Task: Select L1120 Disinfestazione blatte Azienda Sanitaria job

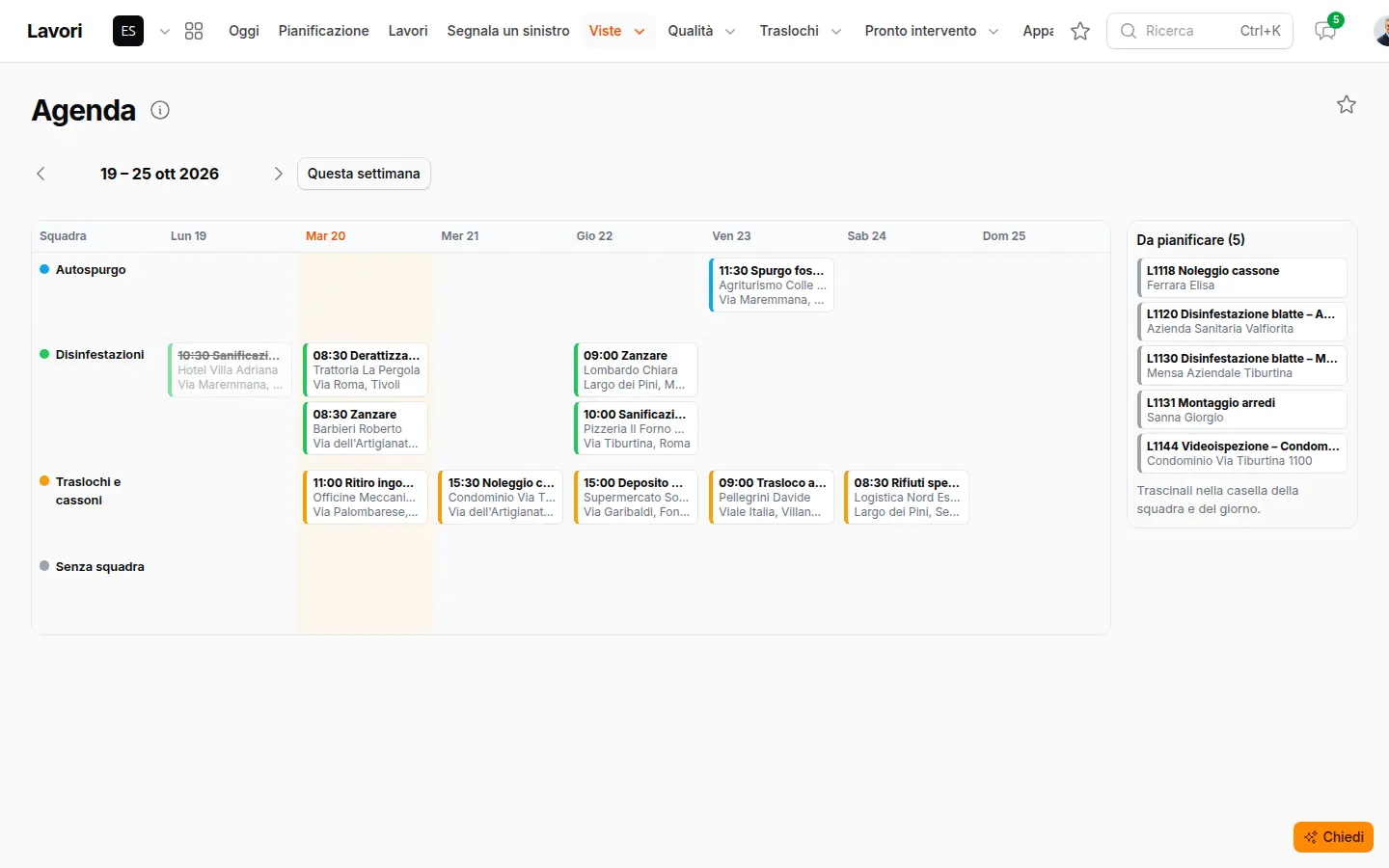Action: coord(1242,321)
